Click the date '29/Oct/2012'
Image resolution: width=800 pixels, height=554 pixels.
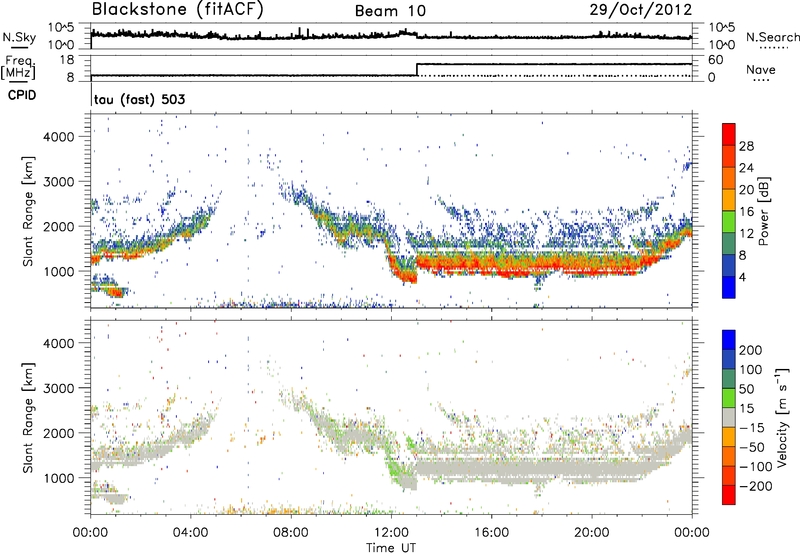641,10
